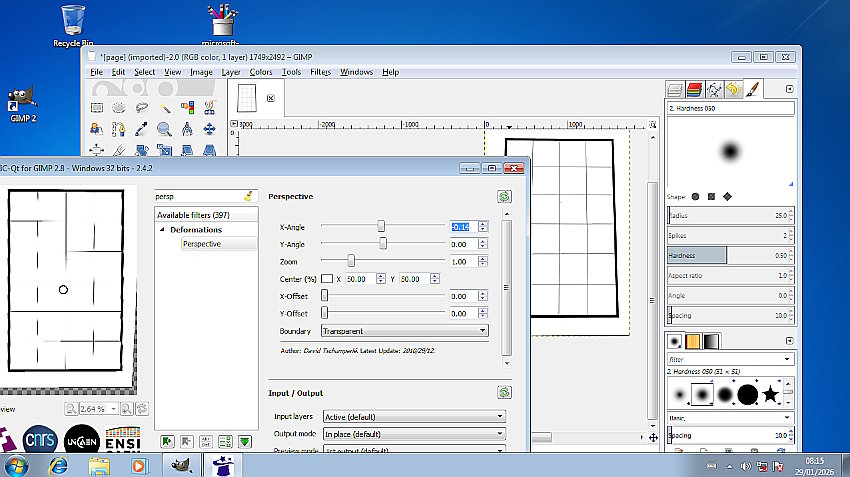
Task: Open canvas navigation cross icon at bottom right
Action: pyautogui.click(x=653, y=437)
